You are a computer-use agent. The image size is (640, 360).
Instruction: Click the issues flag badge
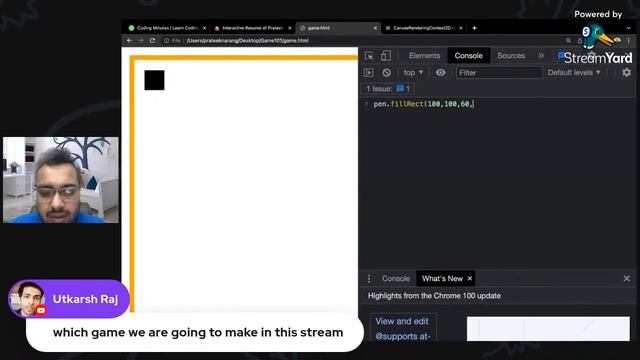403,89
